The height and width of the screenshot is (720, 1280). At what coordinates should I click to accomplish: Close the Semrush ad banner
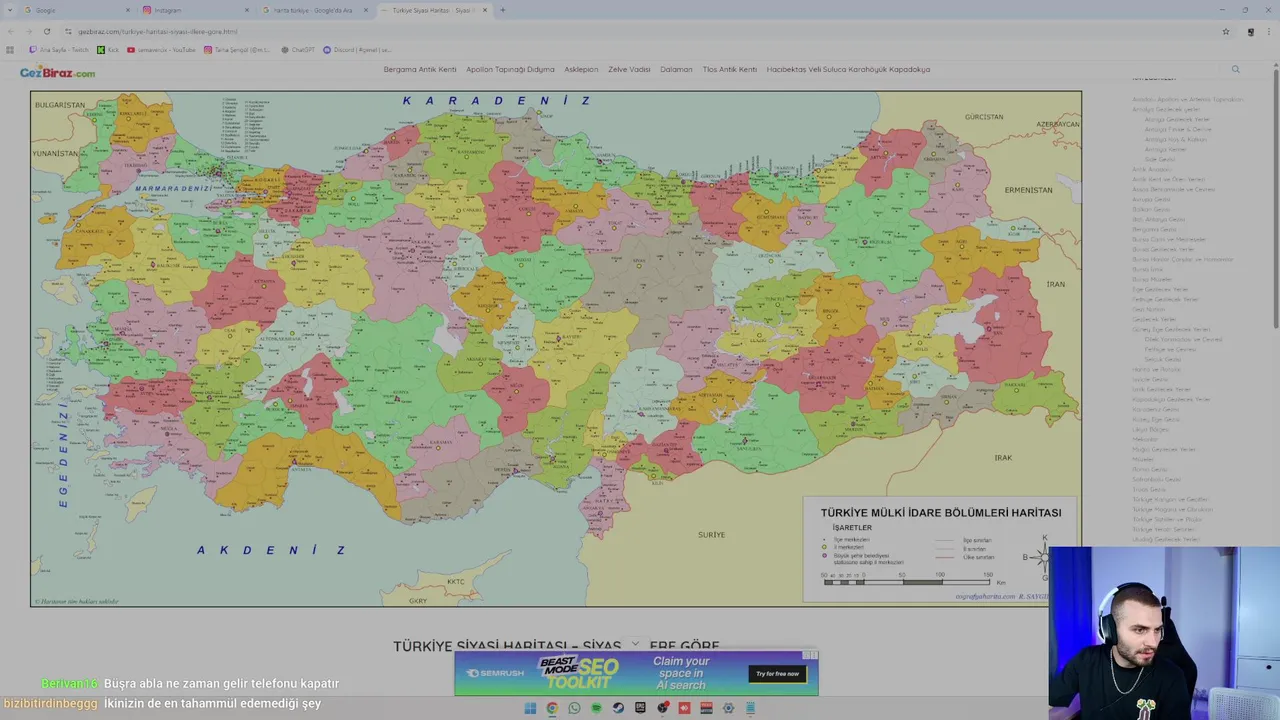(813, 656)
